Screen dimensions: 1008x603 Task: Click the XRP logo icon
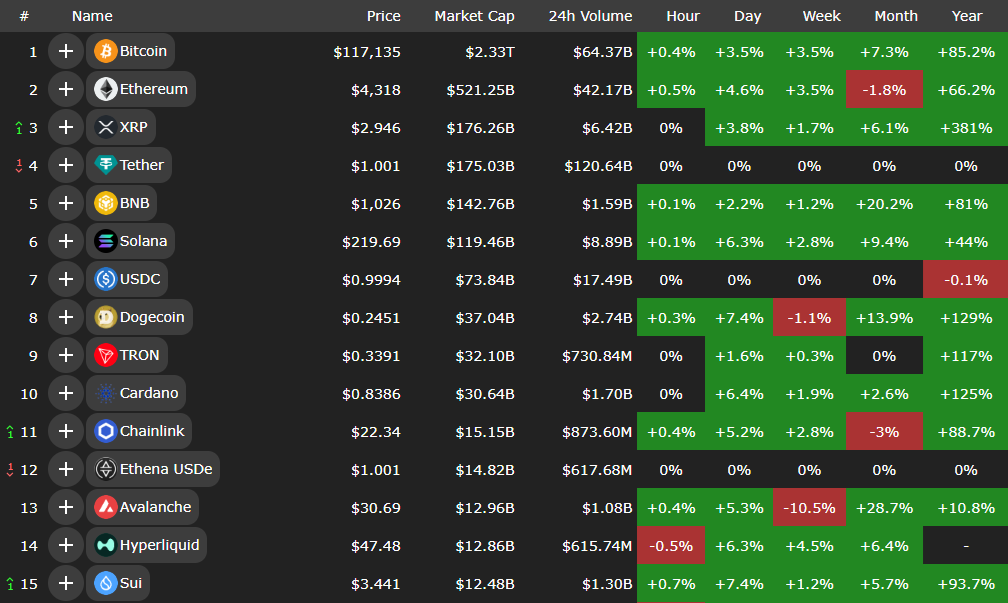tap(105, 127)
